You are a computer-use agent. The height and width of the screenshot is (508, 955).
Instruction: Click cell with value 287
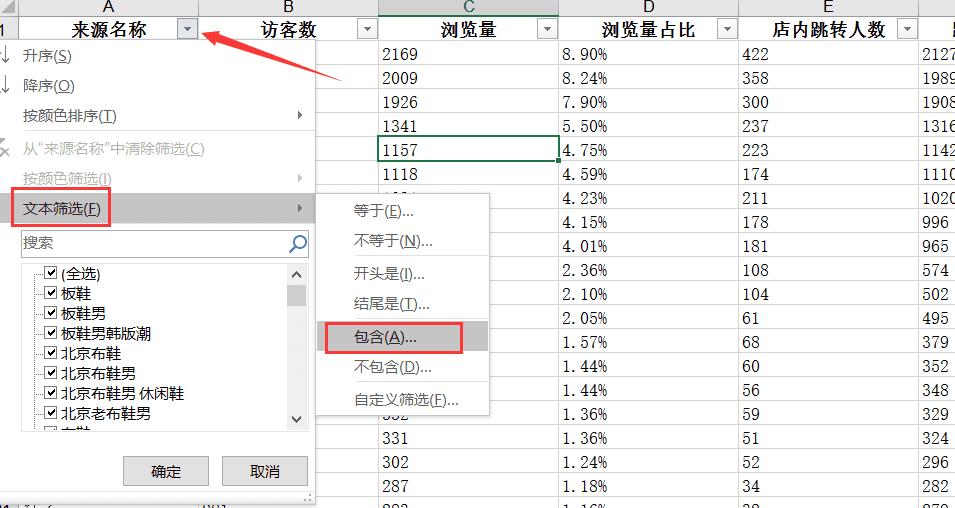[x=468, y=486]
